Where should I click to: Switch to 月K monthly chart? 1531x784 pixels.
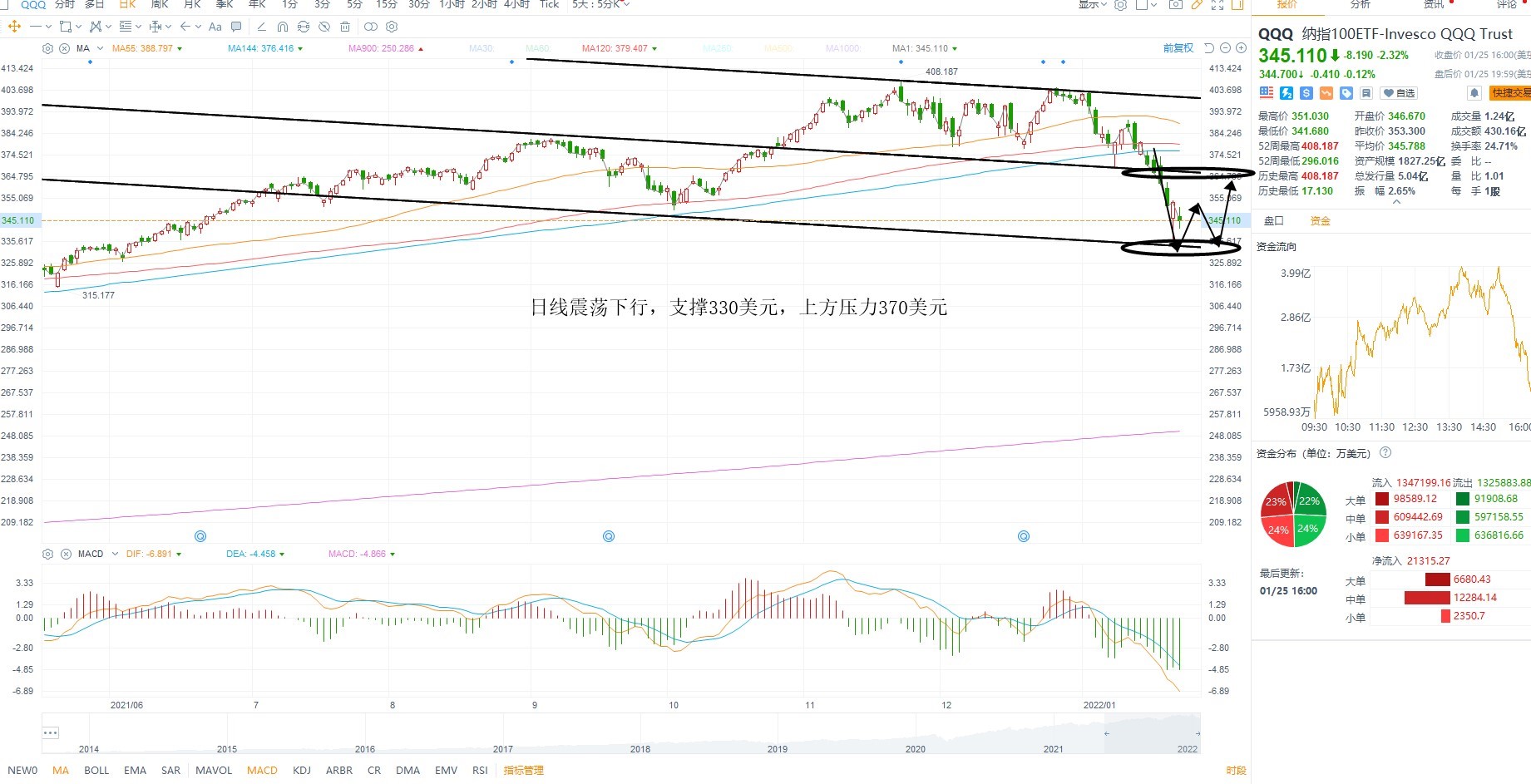[192, 4]
